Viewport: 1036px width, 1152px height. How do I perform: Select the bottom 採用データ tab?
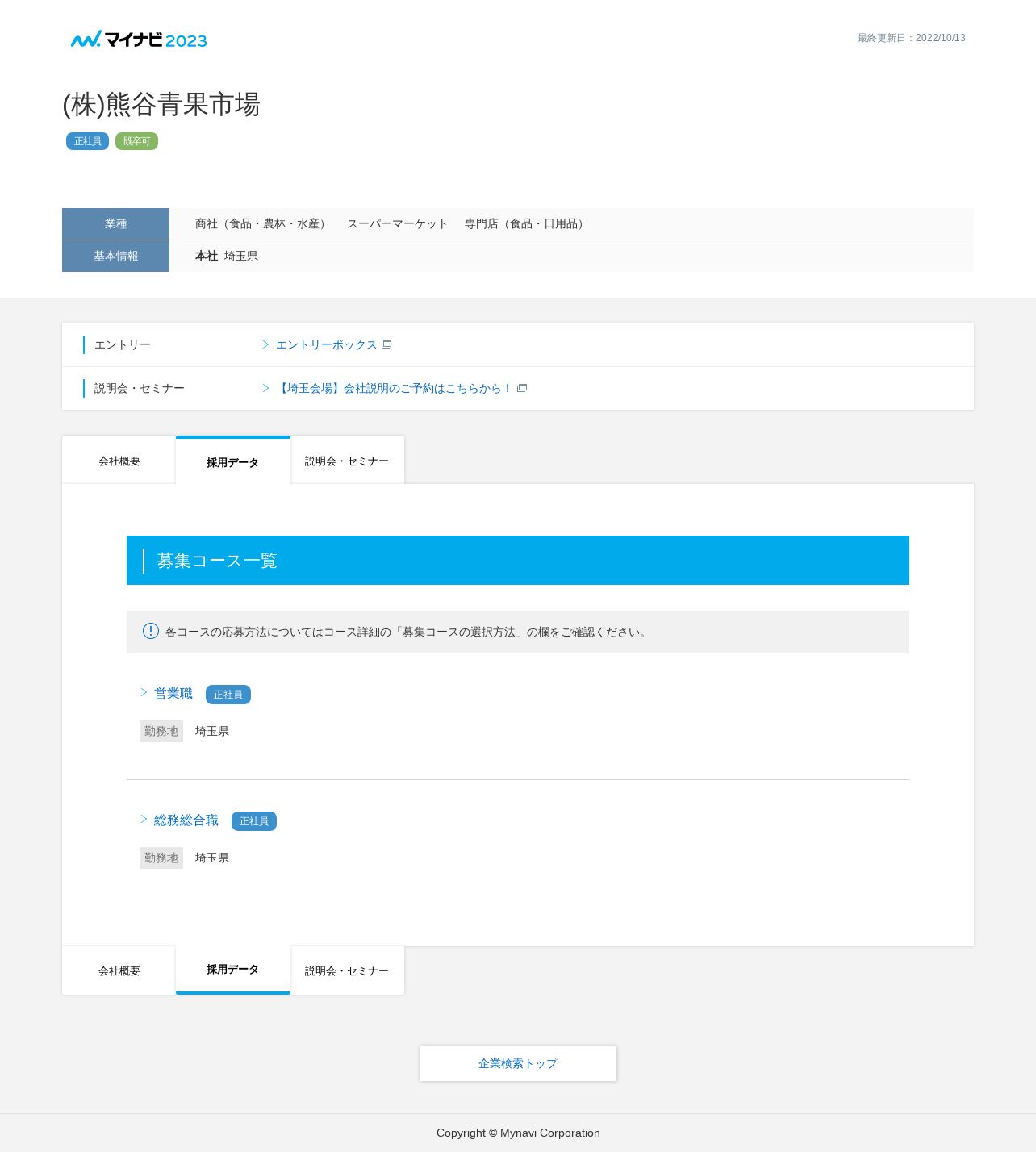[232, 970]
